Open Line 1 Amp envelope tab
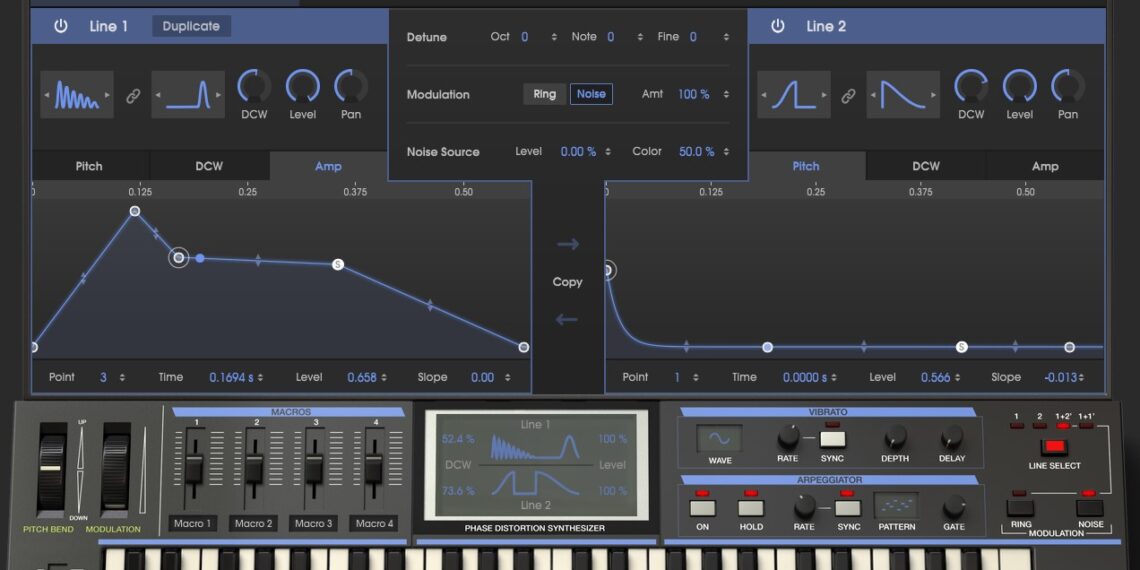Viewport: 1140px width, 570px height. [329, 166]
